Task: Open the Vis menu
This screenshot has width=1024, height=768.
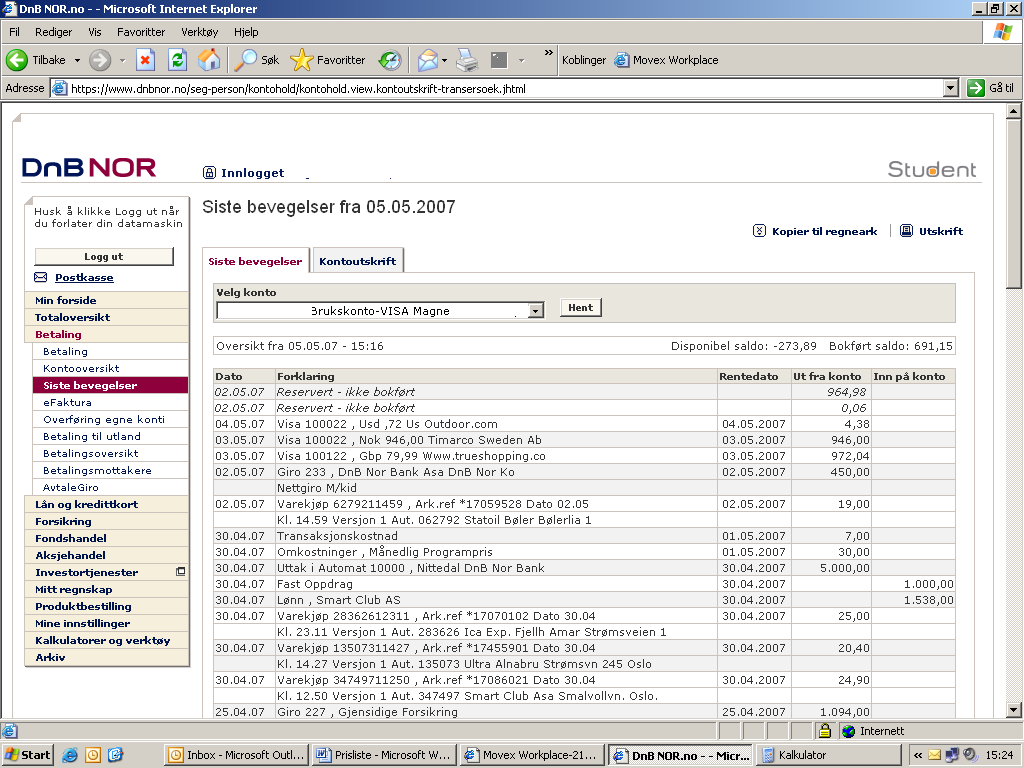Action: pyautogui.click(x=95, y=32)
